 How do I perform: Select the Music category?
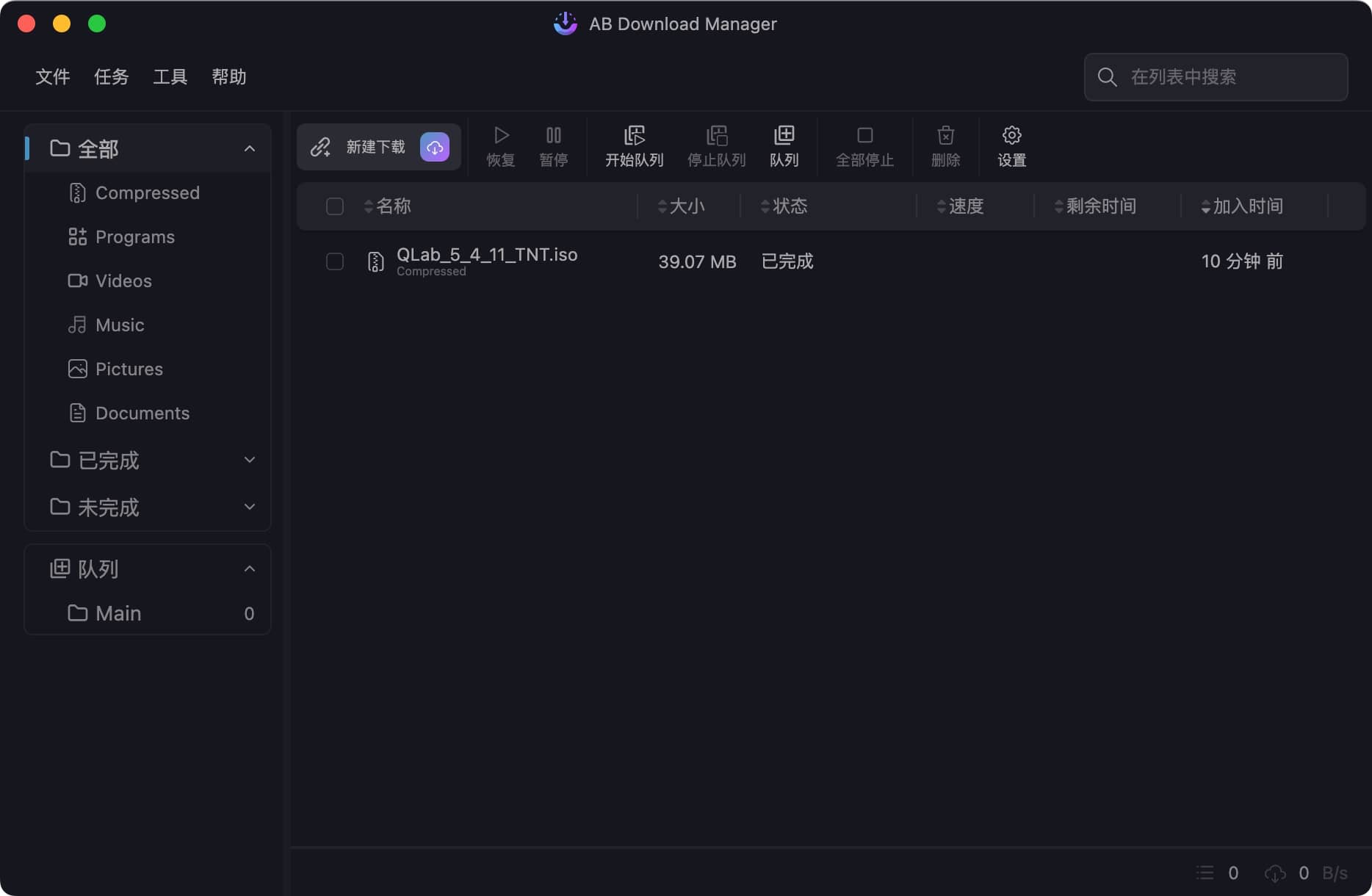(x=148, y=325)
